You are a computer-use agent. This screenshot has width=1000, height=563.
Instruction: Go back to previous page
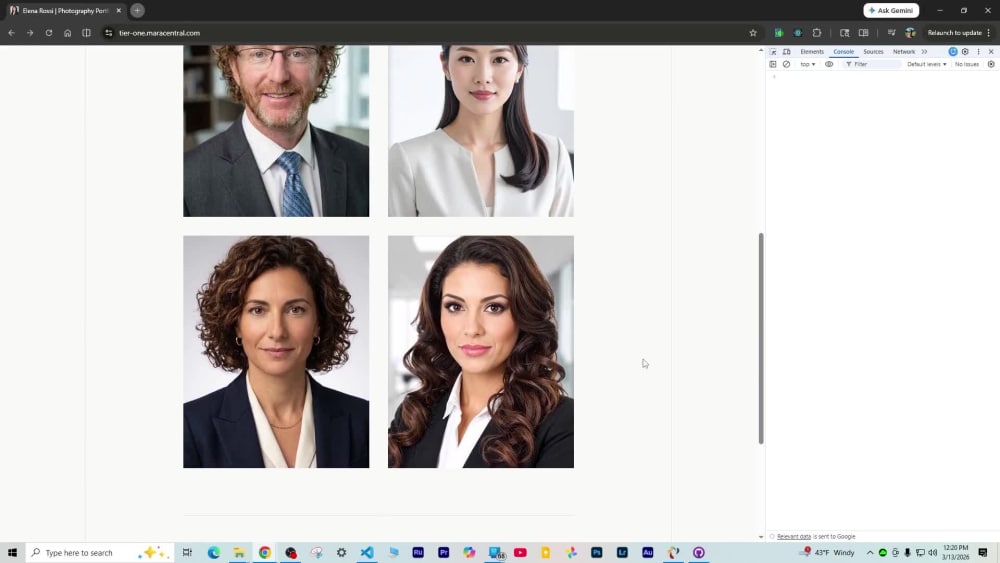coord(11,33)
